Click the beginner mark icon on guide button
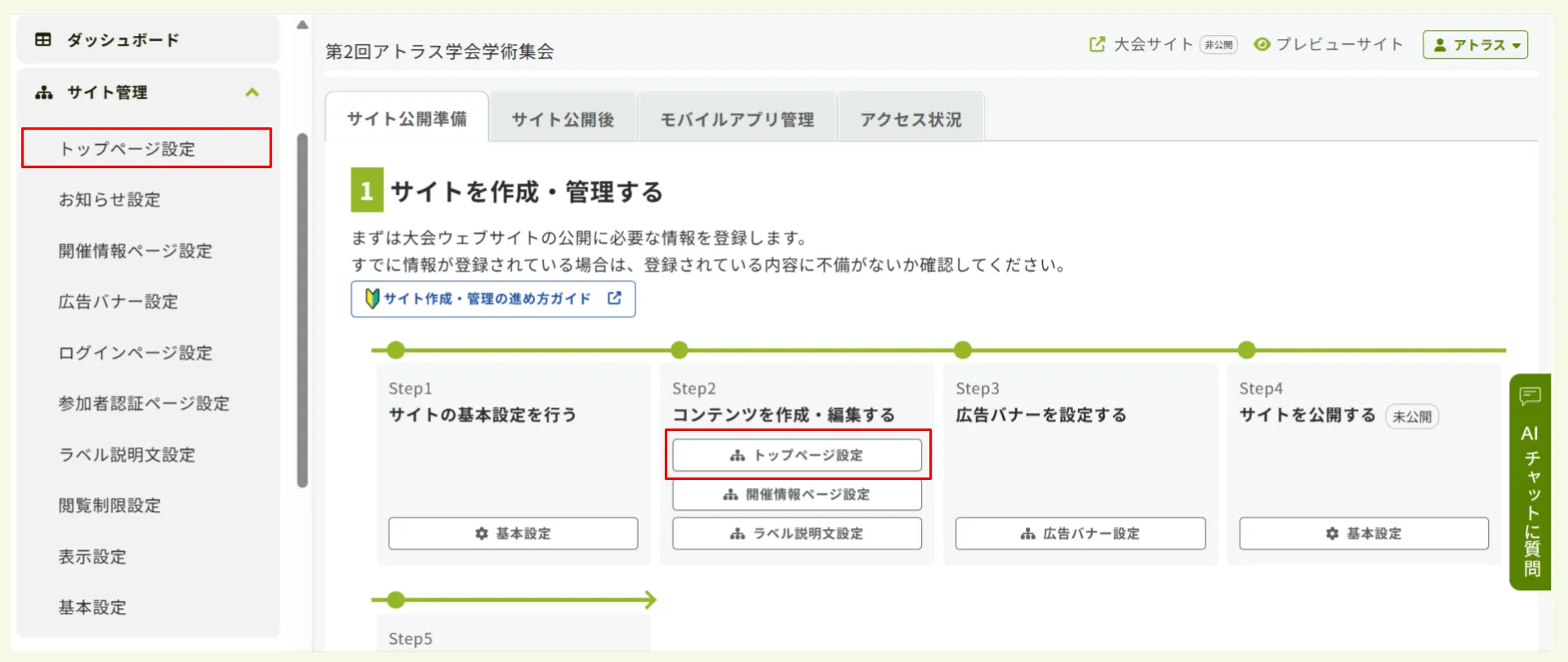 [372, 299]
